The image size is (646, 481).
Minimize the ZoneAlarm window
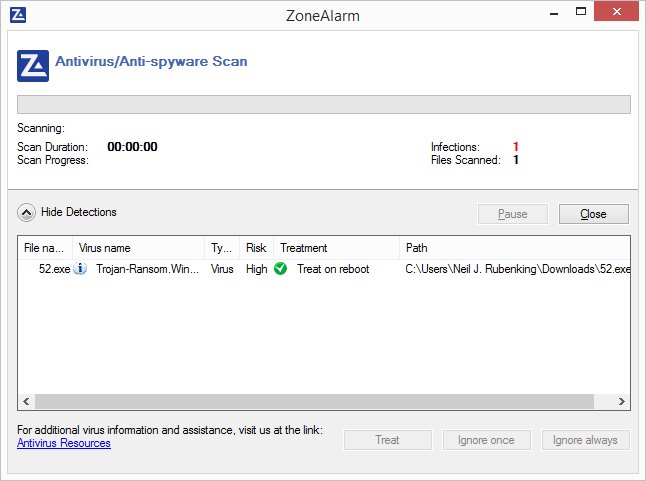point(554,14)
